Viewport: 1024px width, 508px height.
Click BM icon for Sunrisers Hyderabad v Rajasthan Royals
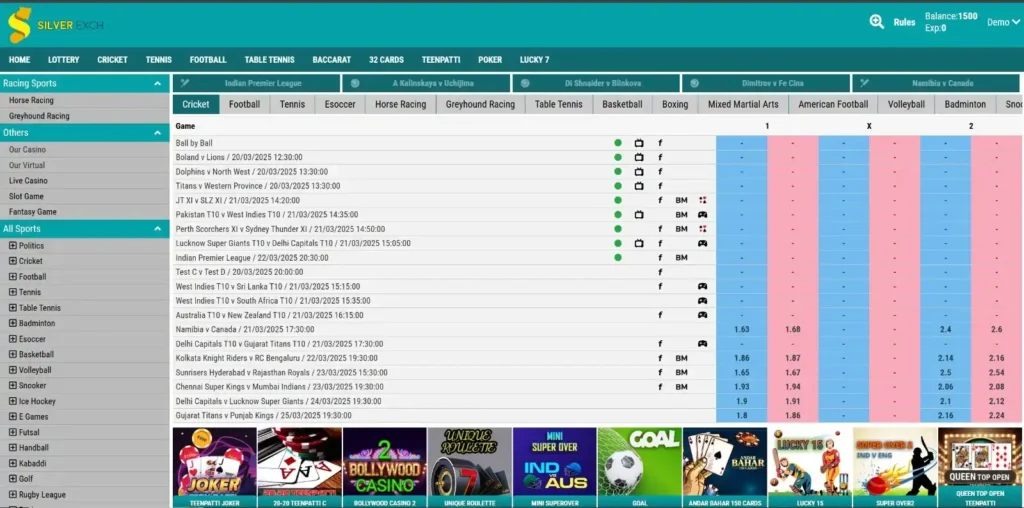pyautogui.click(x=681, y=373)
